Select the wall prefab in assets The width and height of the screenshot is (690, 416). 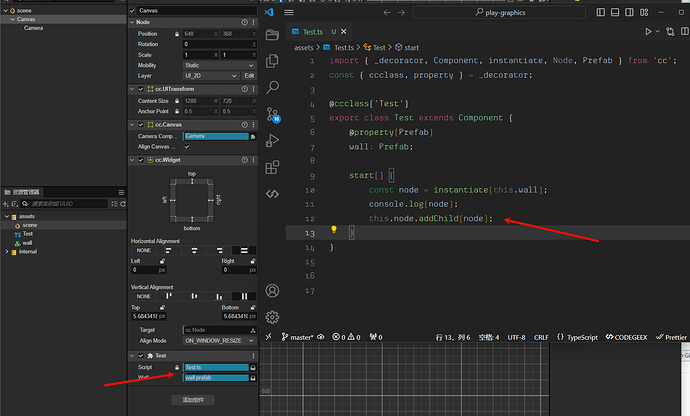(28, 242)
